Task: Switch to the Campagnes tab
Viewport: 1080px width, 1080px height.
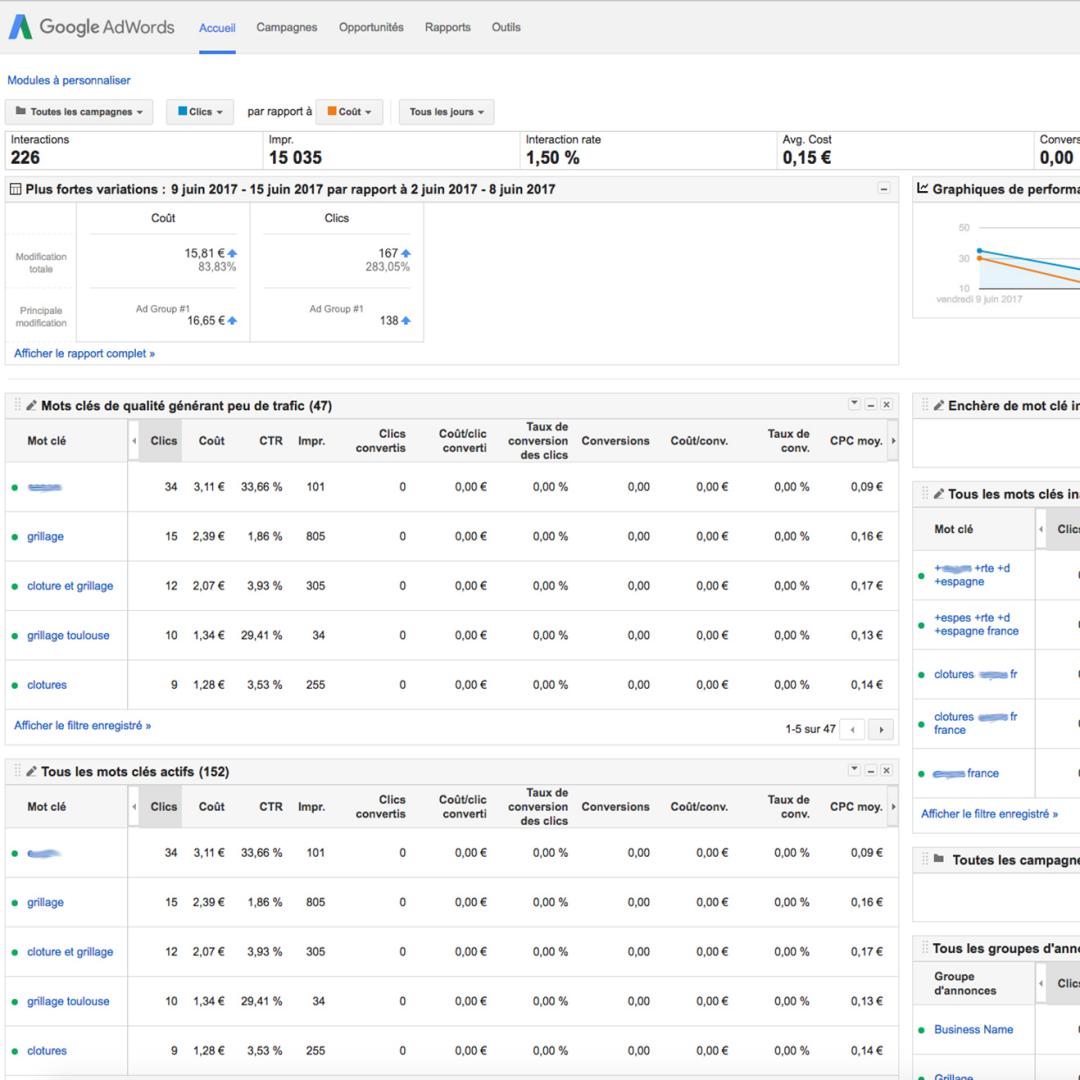Action: [287, 28]
